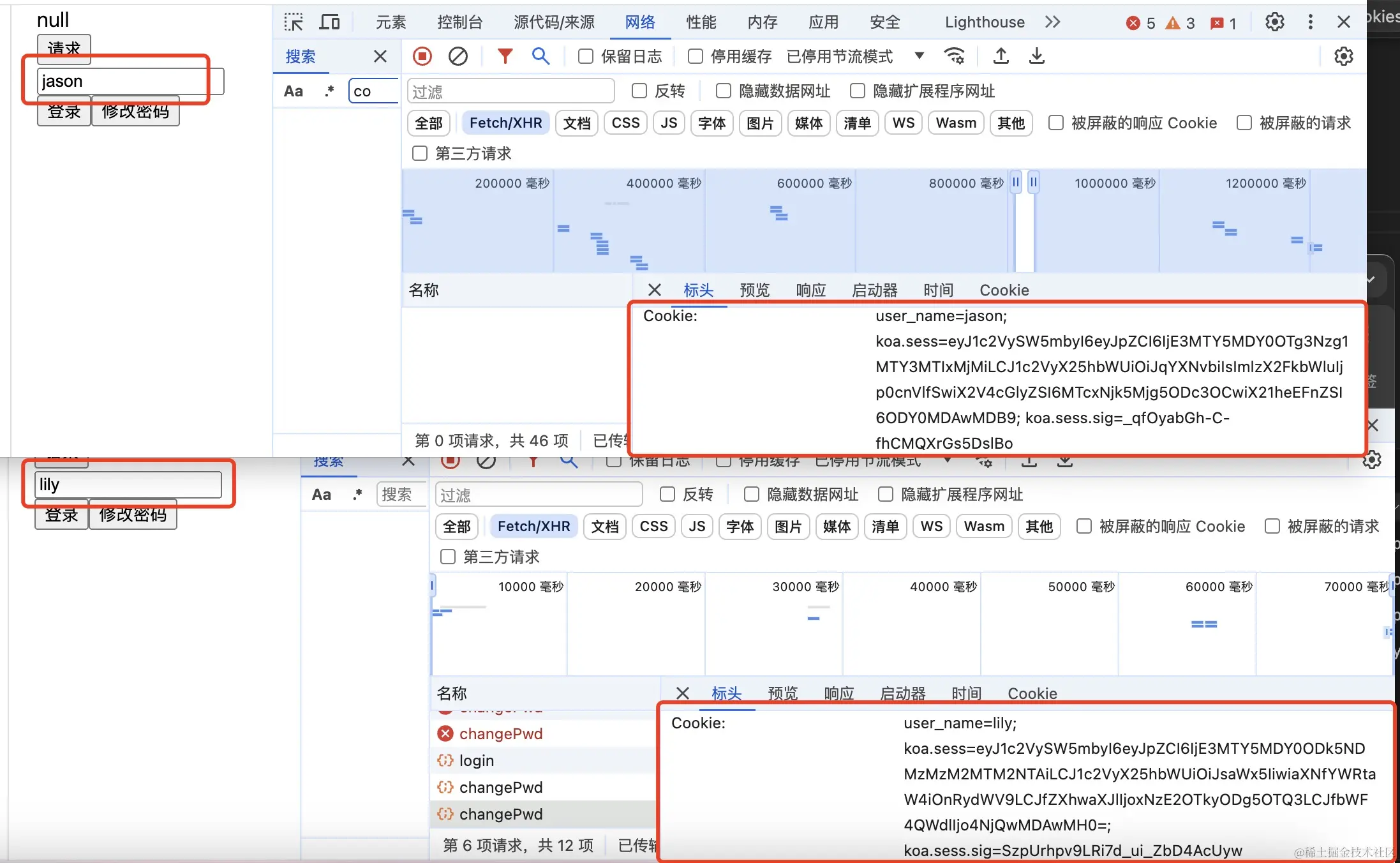Switch to the 控制台 tab

(x=459, y=22)
